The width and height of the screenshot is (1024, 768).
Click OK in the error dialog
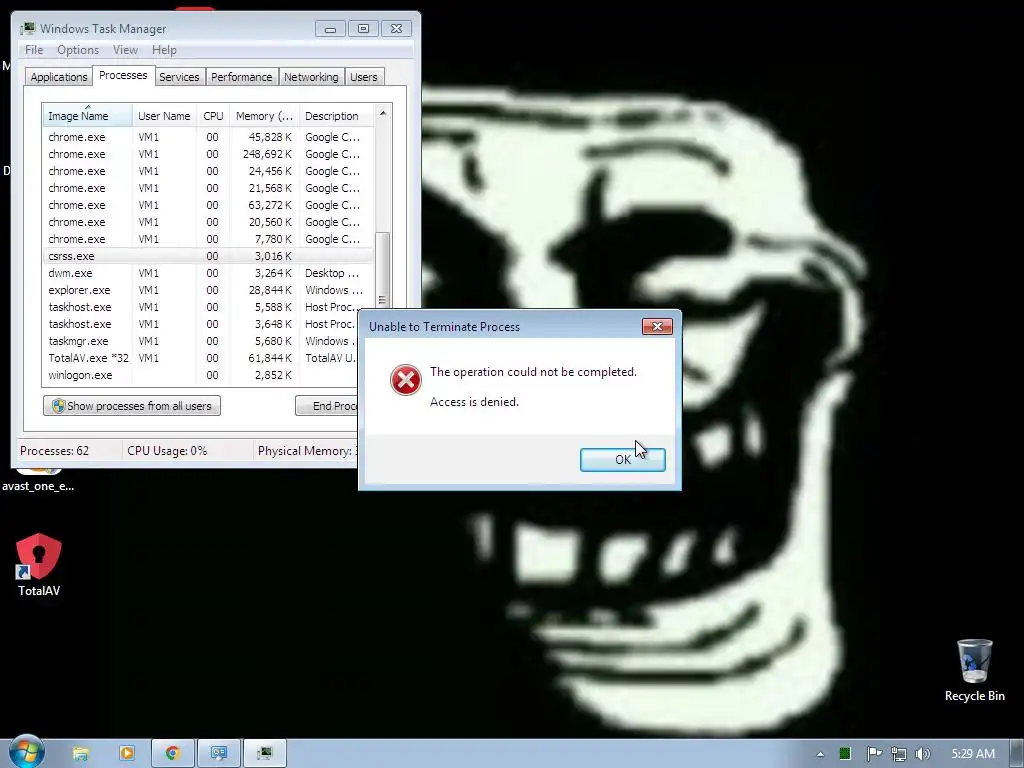pos(622,460)
